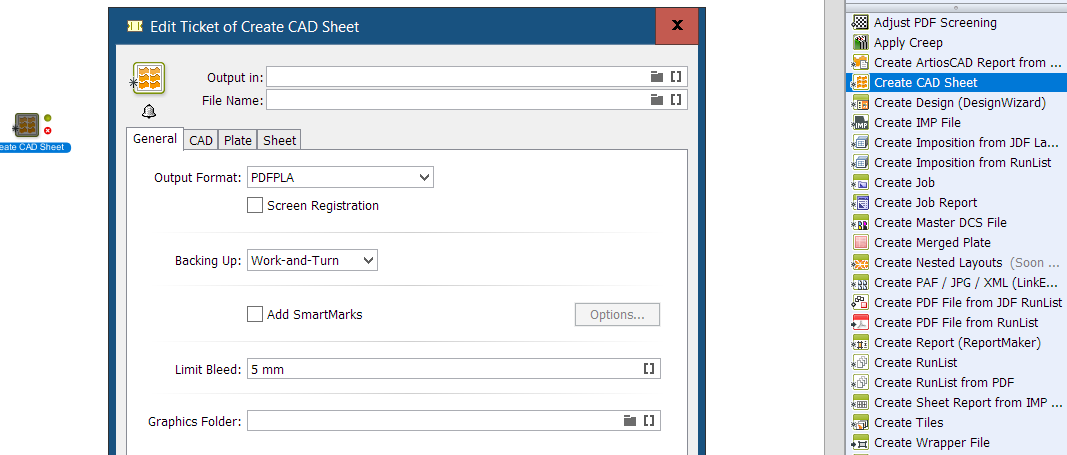Click the Create Job Report icon
1067x455 pixels.
pyautogui.click(x=860, y=203)
